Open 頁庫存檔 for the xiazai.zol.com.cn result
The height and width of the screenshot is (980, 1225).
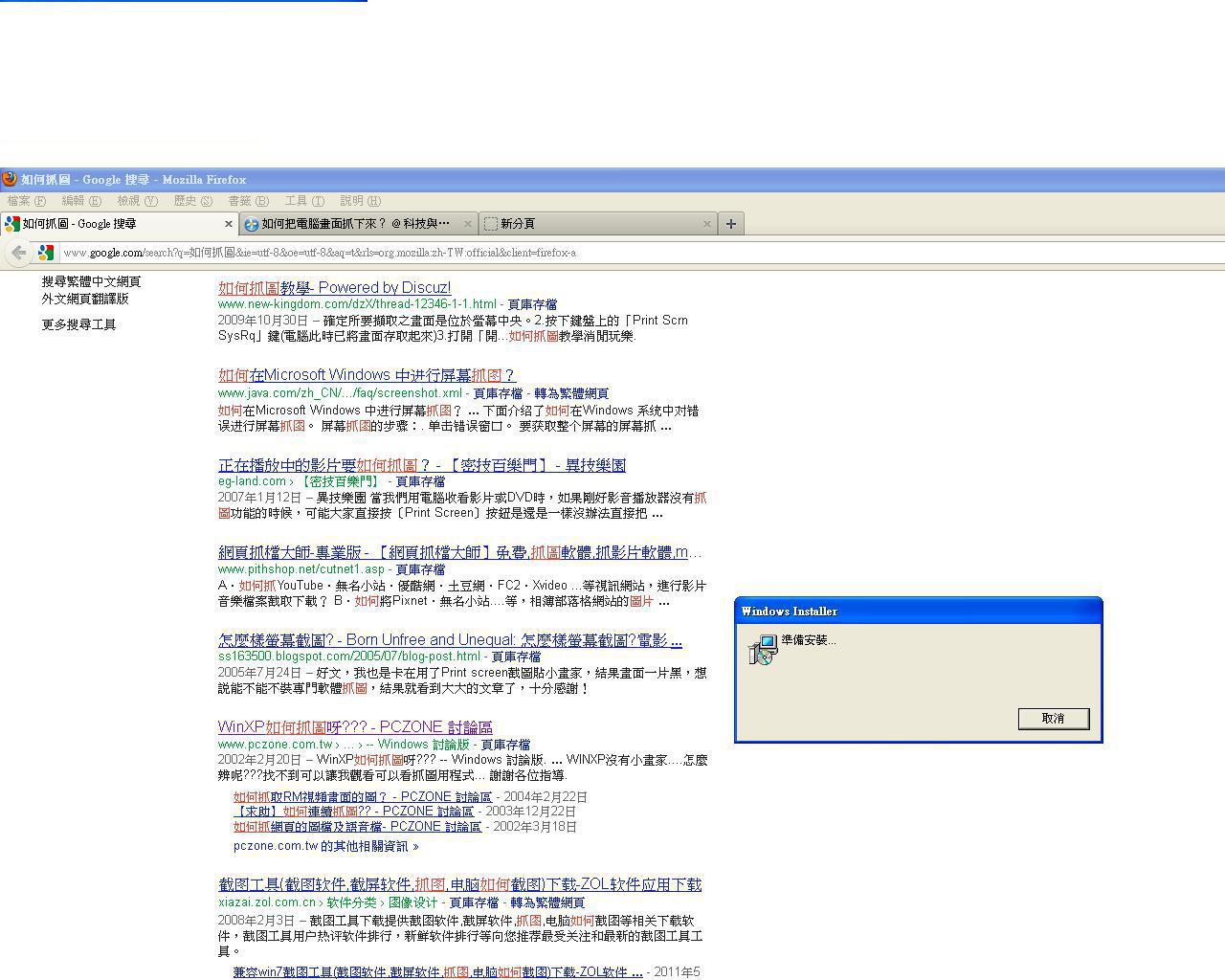point(474,902)
